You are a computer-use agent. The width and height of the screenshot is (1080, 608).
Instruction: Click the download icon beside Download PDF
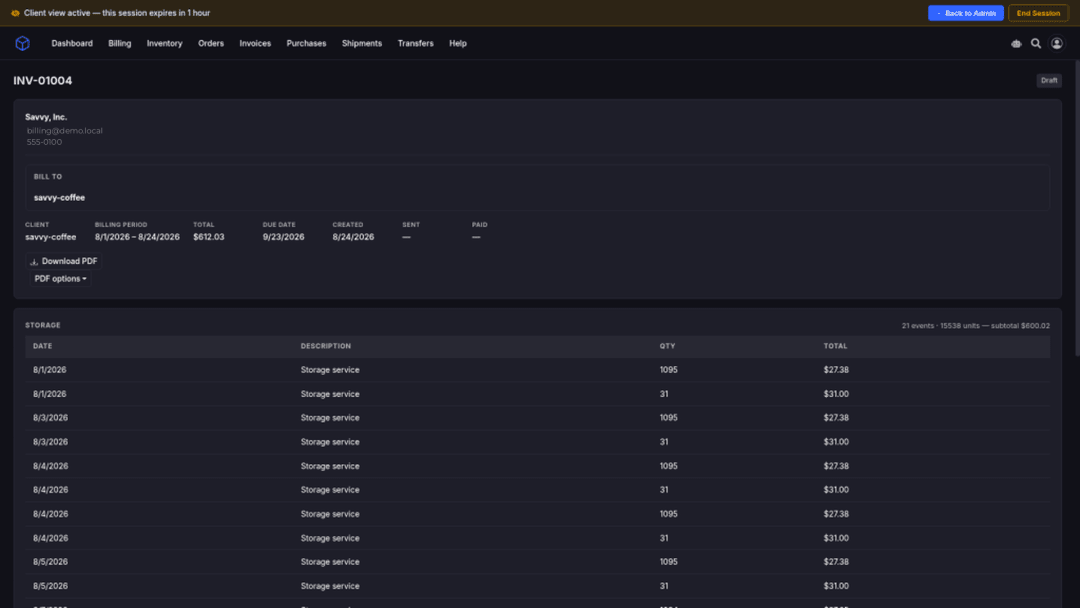pos(34,262)
